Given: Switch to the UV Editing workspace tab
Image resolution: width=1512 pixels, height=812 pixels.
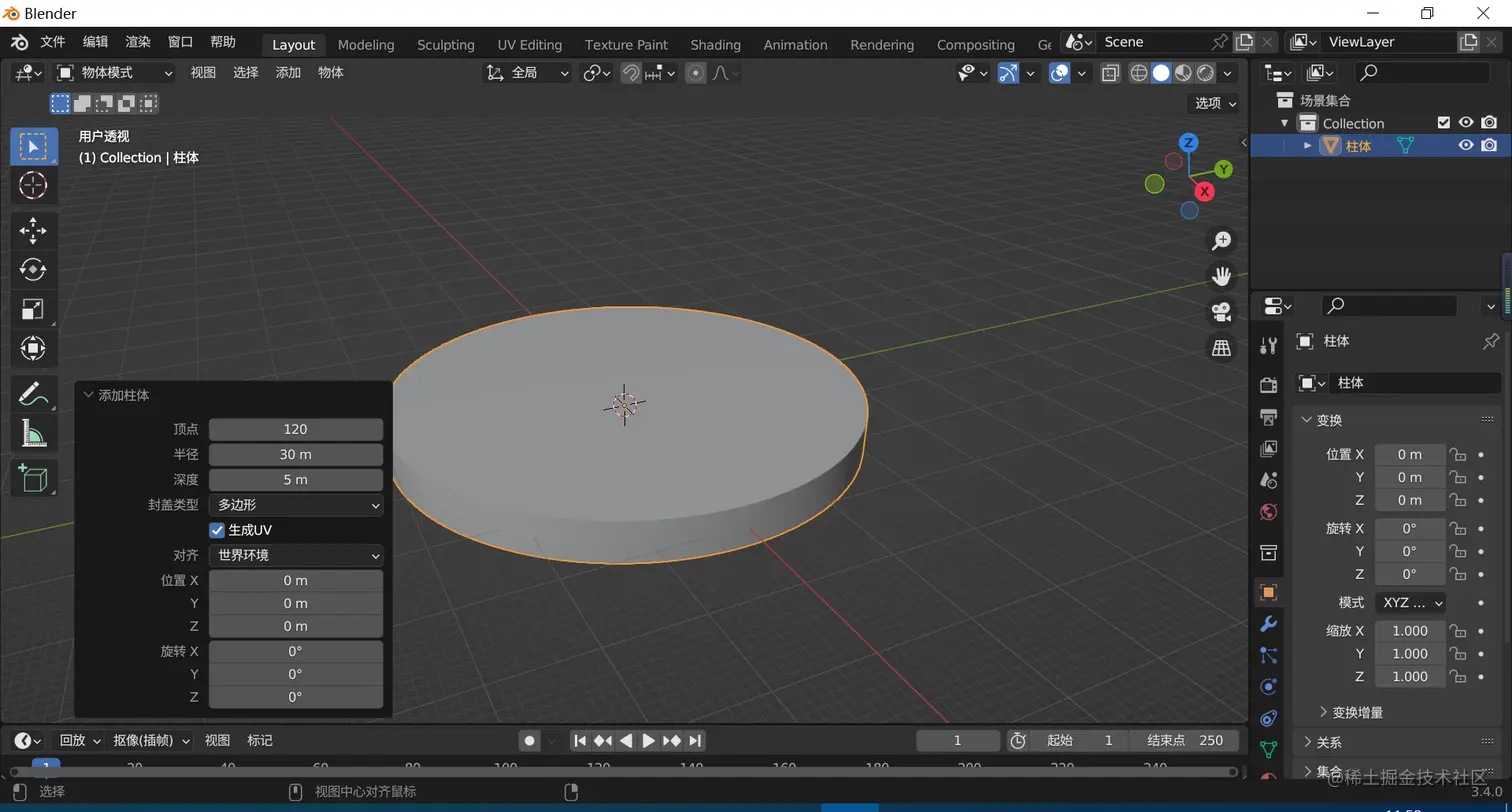Looking at the screenshot, I should pos(530,44).
